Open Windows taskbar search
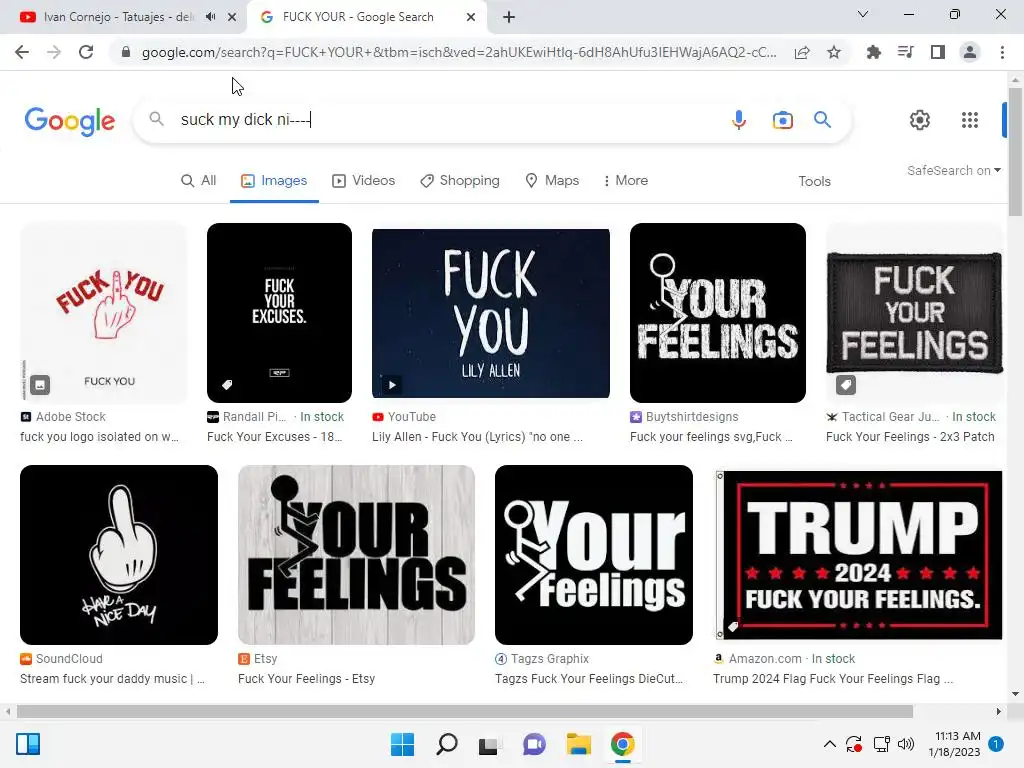This screenshot has height=768, width=1024. click(447, 744)
